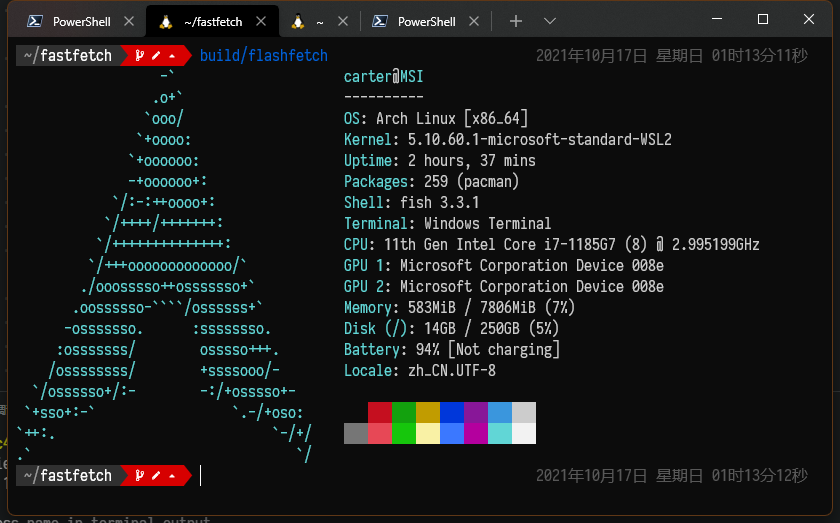The image size is (840, 523).
Task: Click the Memory: 583MiB / 7806MiB line
Action: [460, 308]
